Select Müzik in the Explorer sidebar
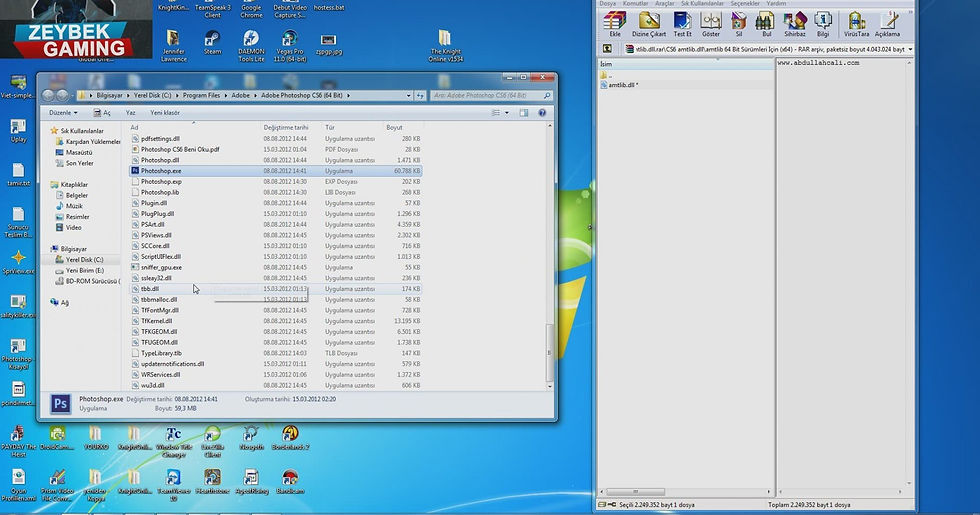Screen dimensions: 980x515 pos(74,206)
